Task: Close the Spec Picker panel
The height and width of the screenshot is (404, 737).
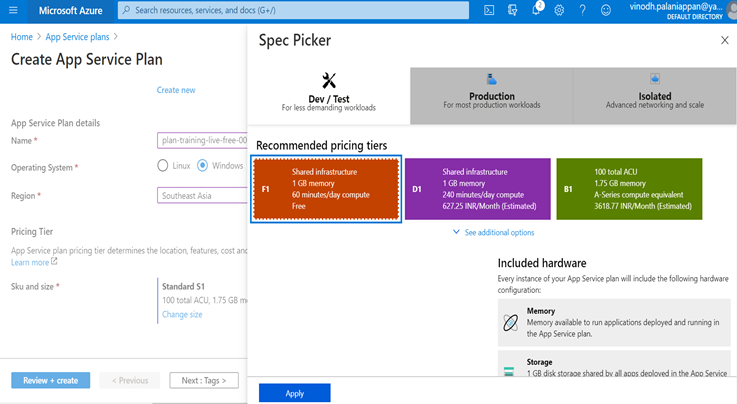Action: tap(725, 40)
